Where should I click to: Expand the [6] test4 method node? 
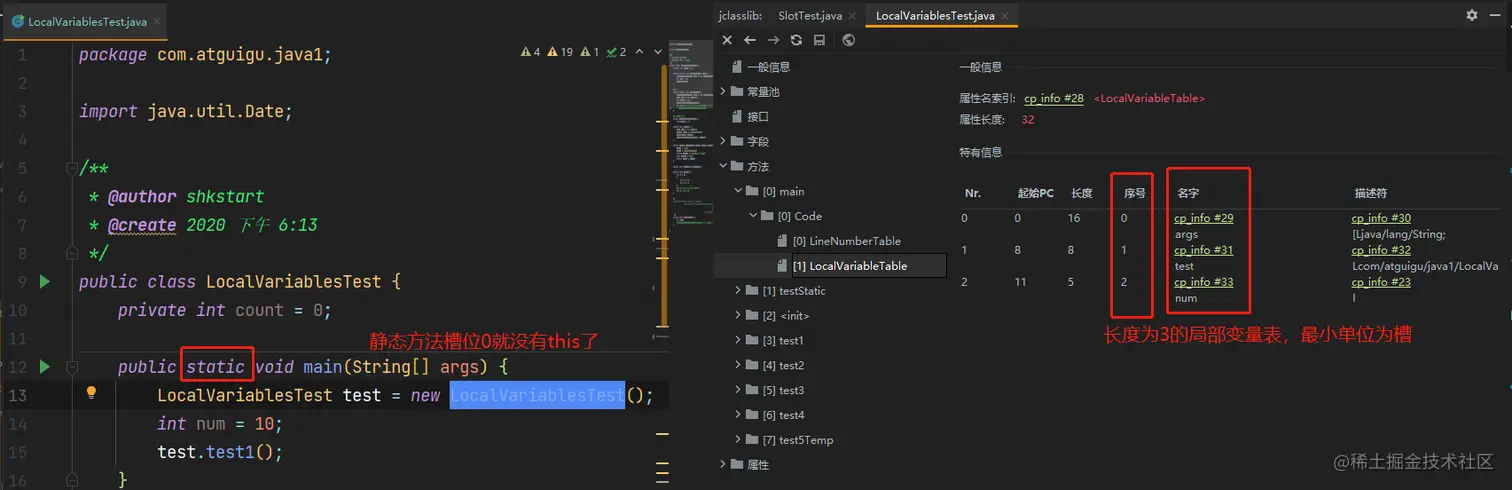738,415
